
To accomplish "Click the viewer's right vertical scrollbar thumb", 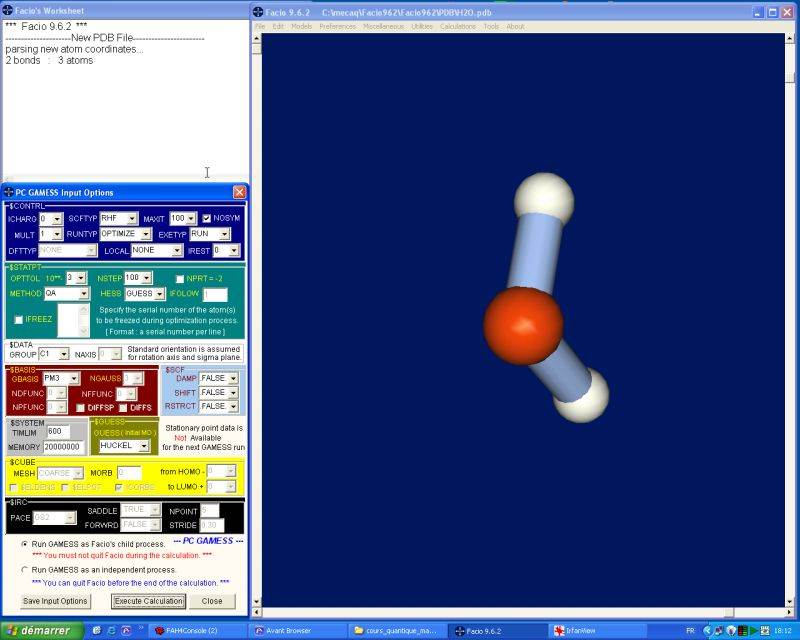I will [791, 78].
